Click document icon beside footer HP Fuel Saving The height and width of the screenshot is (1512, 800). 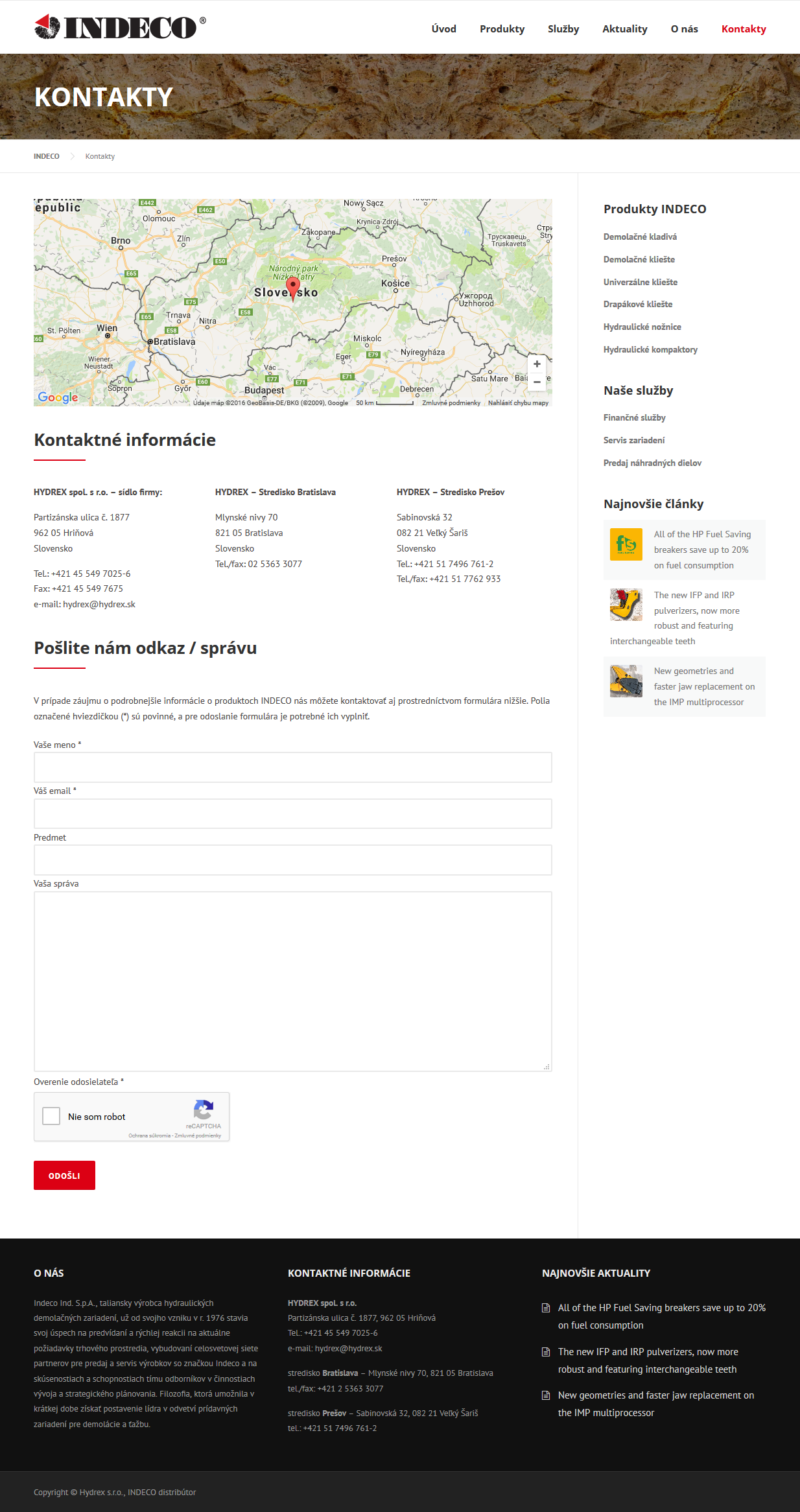tap(546, 1308)
